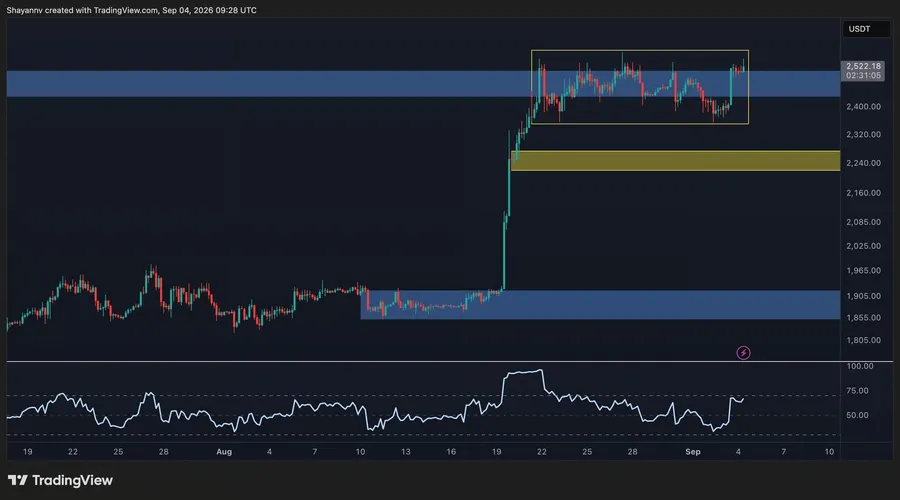
Task: Click the TradingView logo at bottom left
Action: (60, 480)
